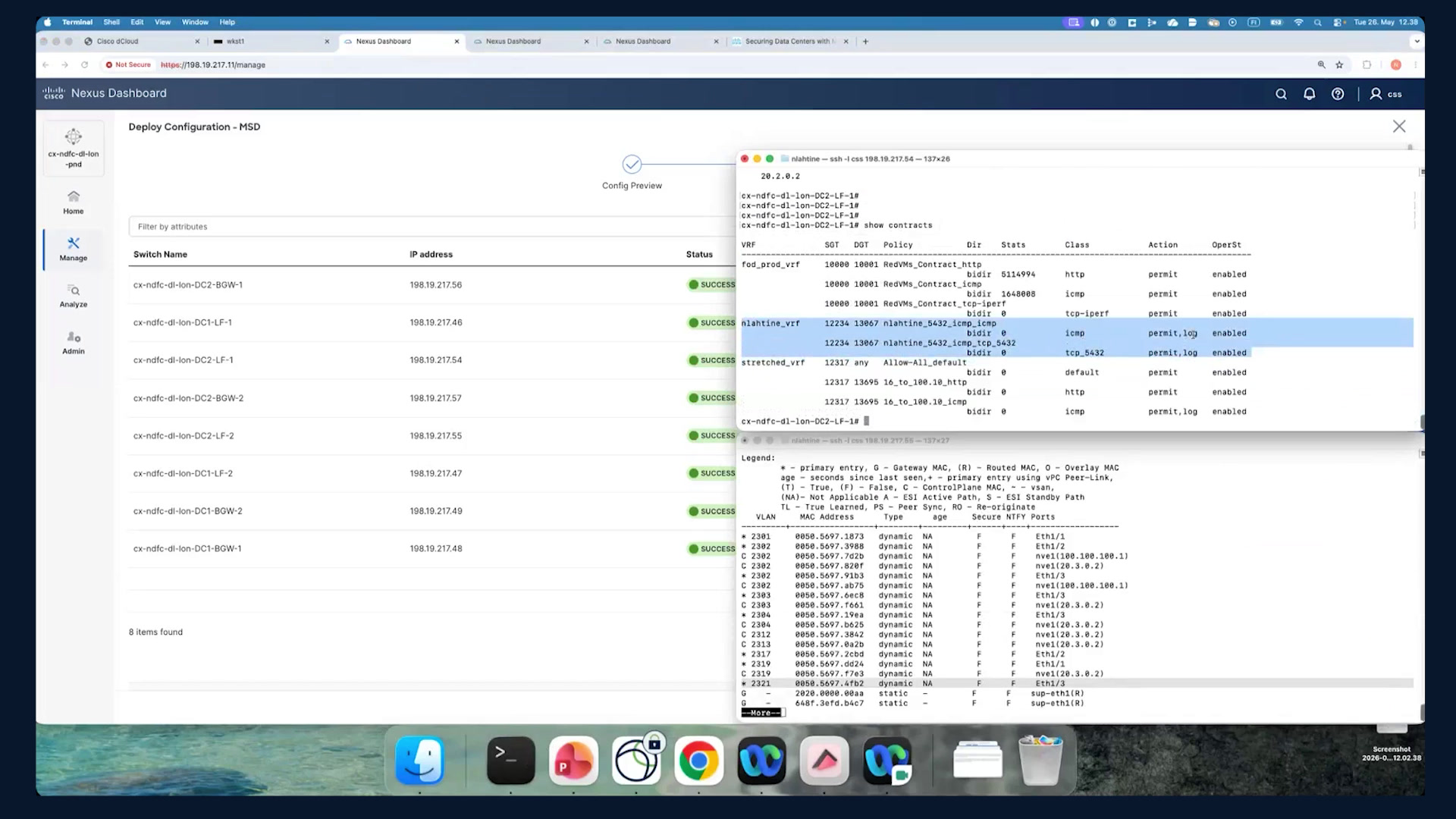Expand the browser tab list chevron
The width and height of the screenshot is (1456, 819).
[x=1416, y=42]
